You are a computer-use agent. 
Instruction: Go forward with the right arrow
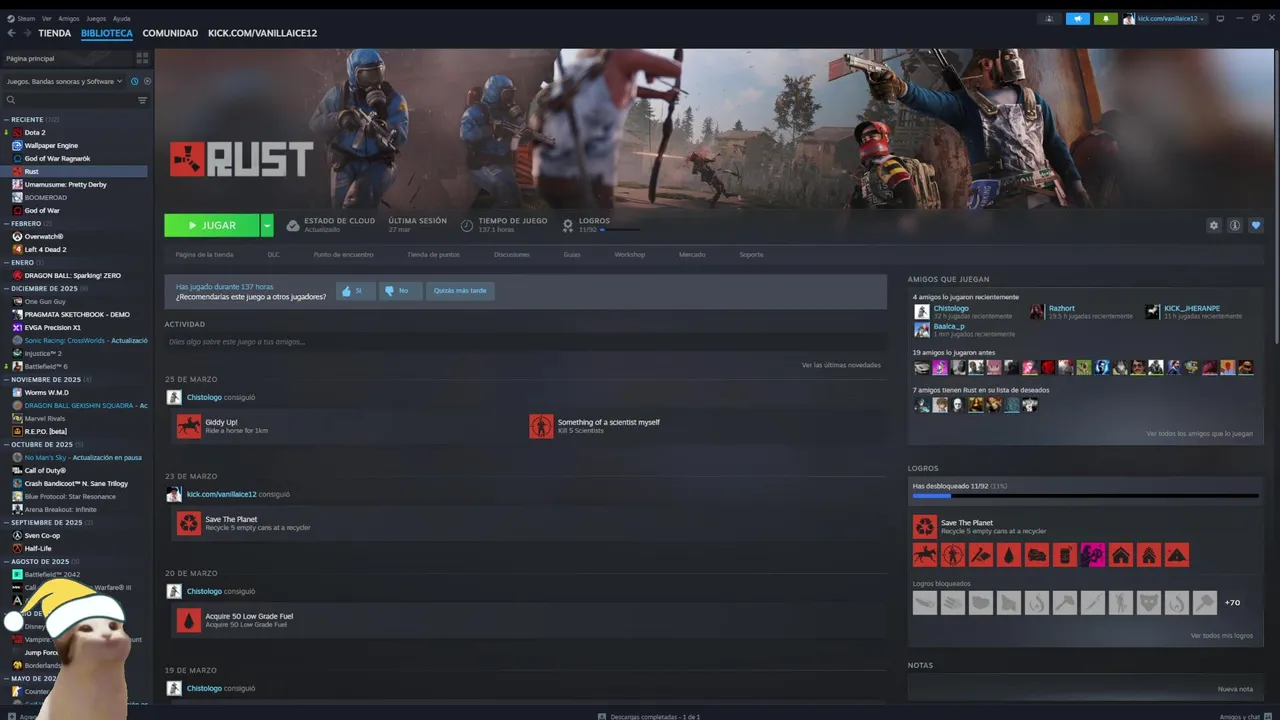coord(27,33)
